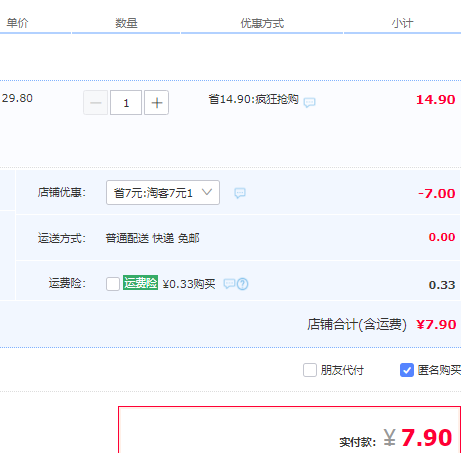The height and width of the screenshot is (453, 468).
Task: Click the 实付款 ¥7.90 total amount
Action: (418, 438)
